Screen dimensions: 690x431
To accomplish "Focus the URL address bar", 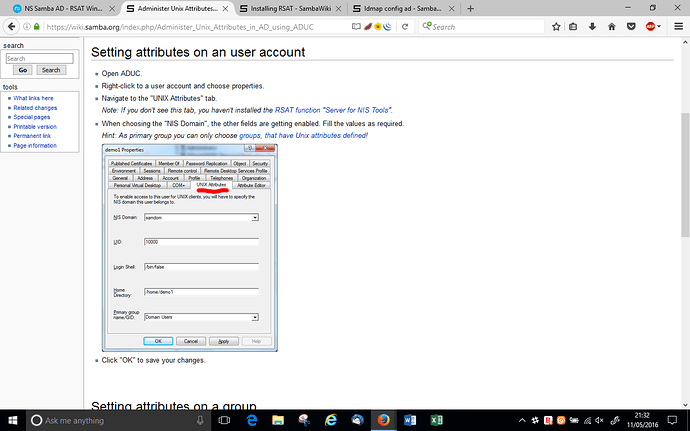I will tap(198, 27).
